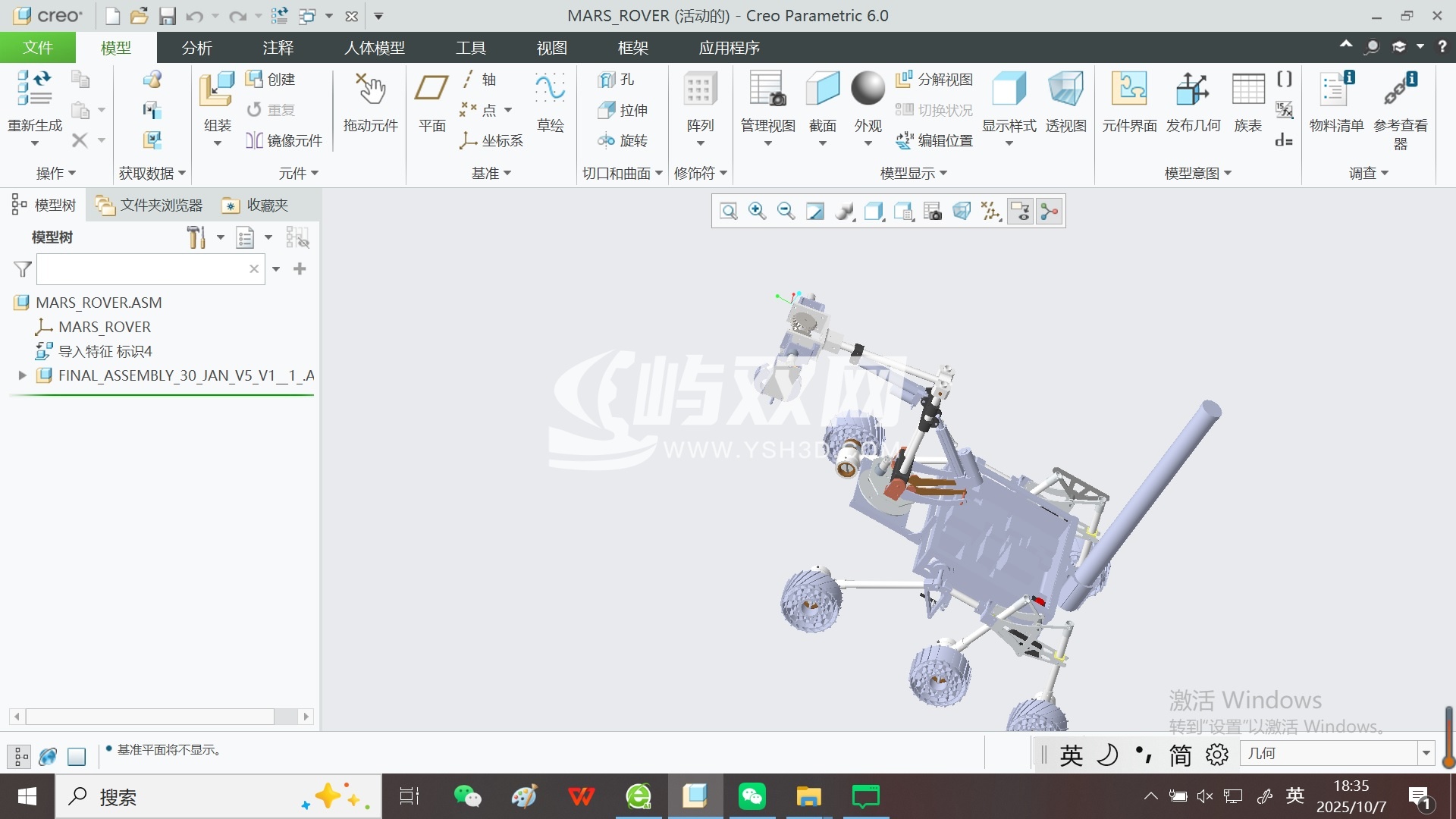Expand the Datum (基准) group dropdown

click(x=491, y=174)
